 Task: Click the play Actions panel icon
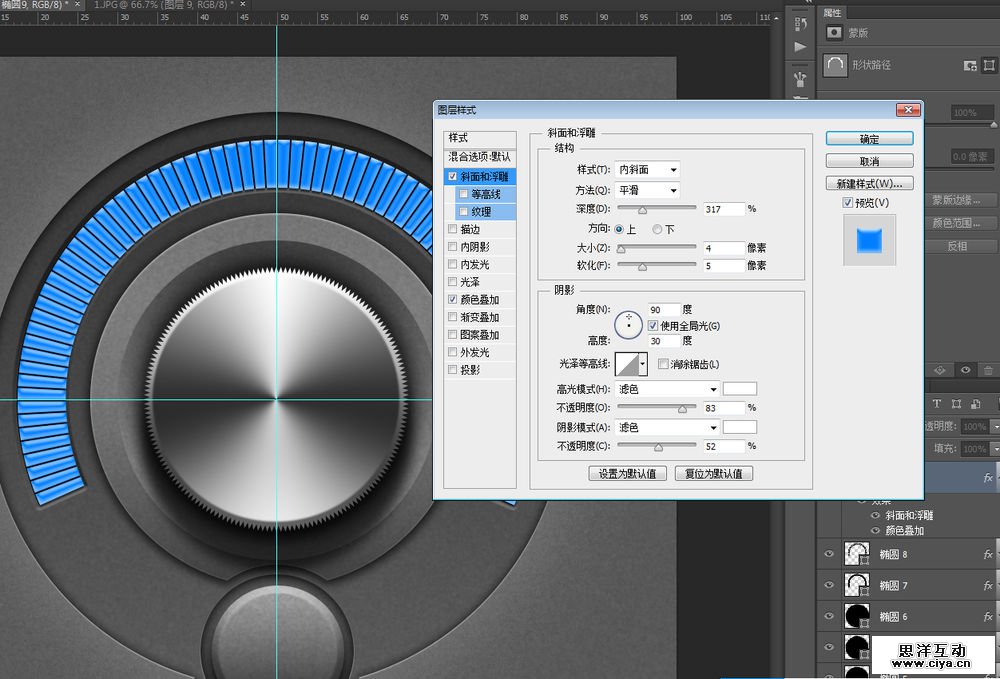click(800, 47)
